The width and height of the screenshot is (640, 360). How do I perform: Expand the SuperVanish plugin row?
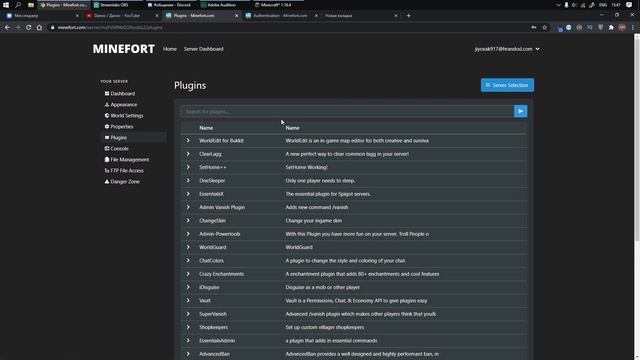tap(188, 314)
